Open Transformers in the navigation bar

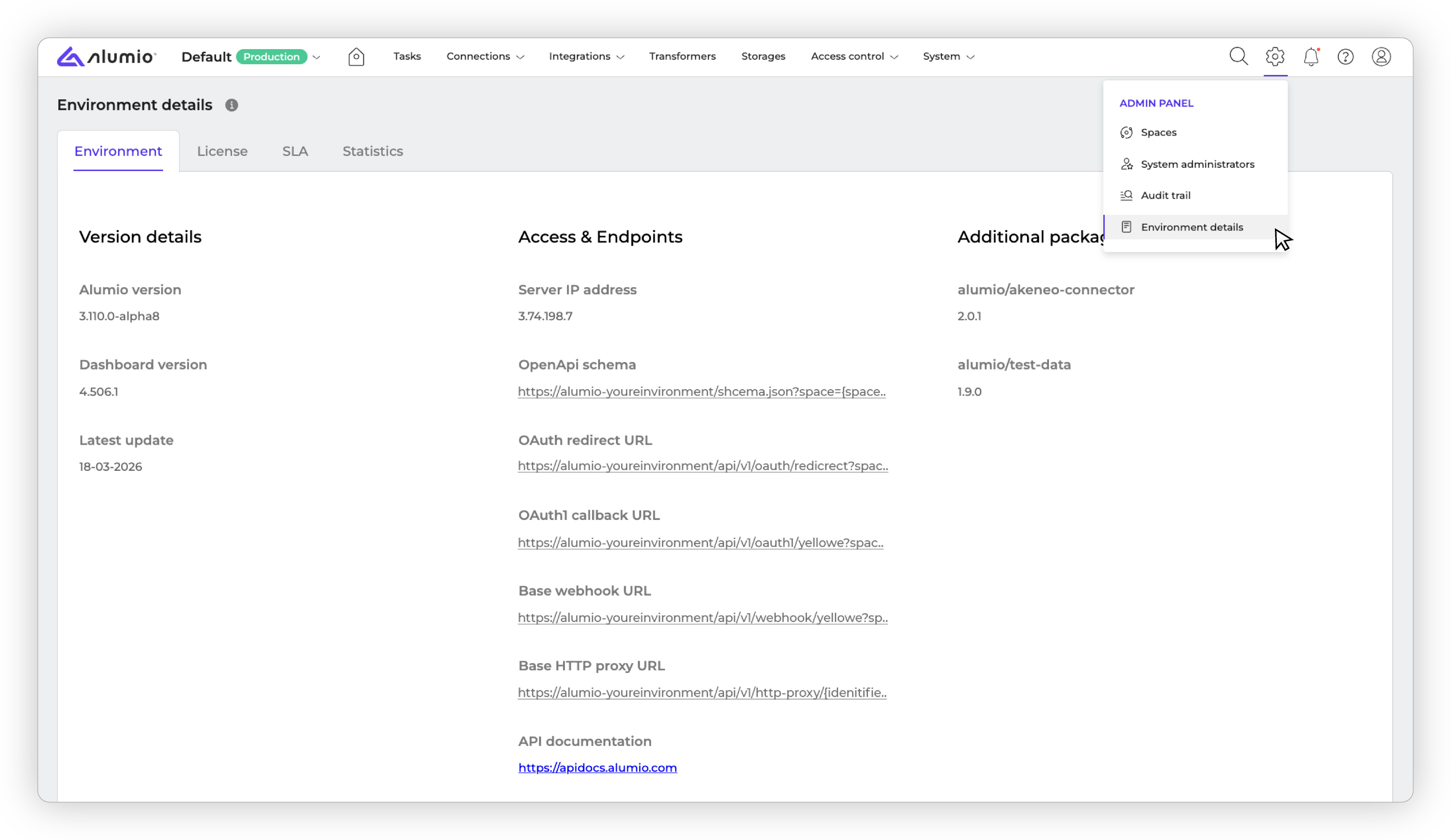point(682,56)
